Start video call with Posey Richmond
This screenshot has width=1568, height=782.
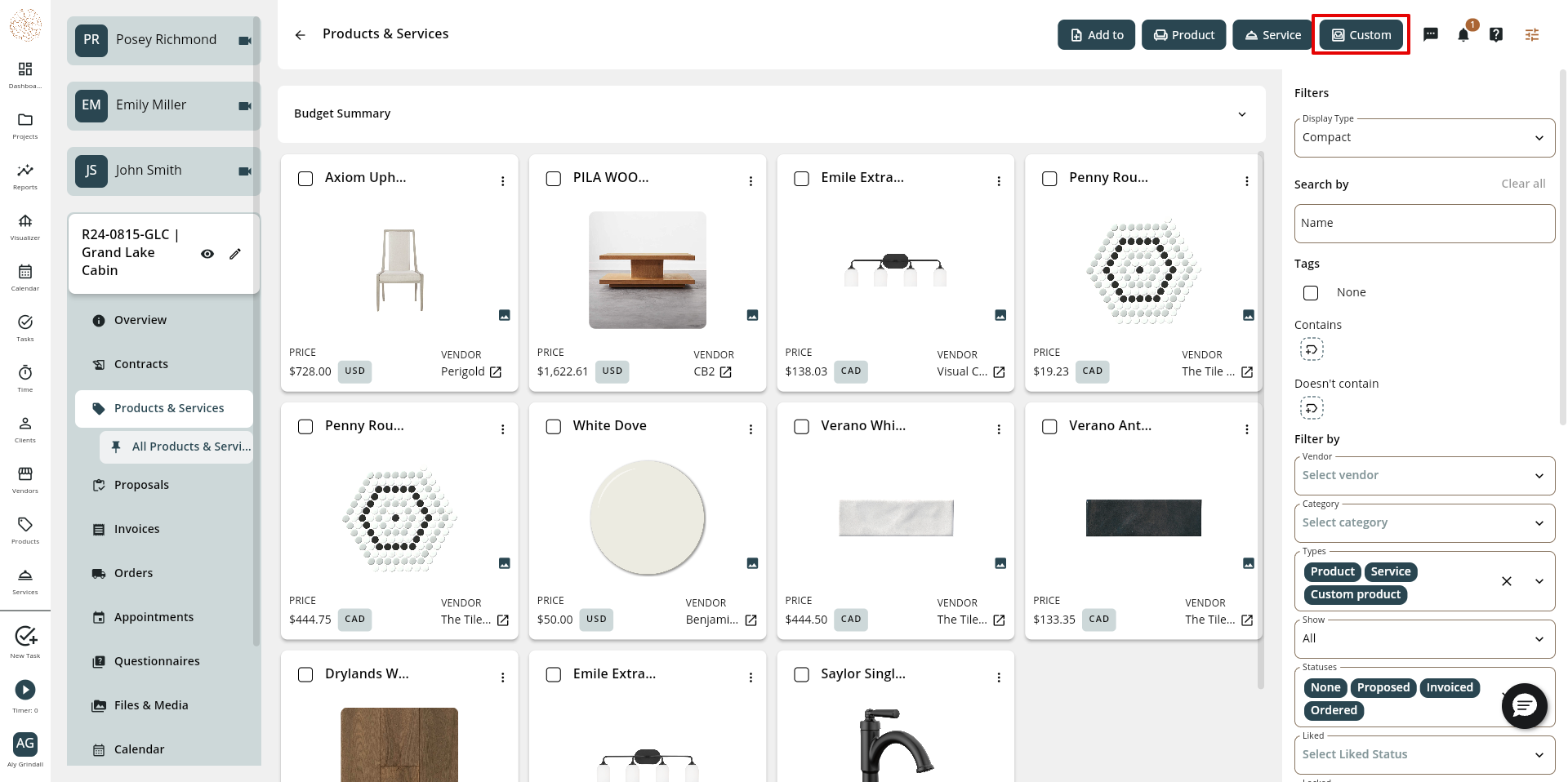[x=245, y=41]
